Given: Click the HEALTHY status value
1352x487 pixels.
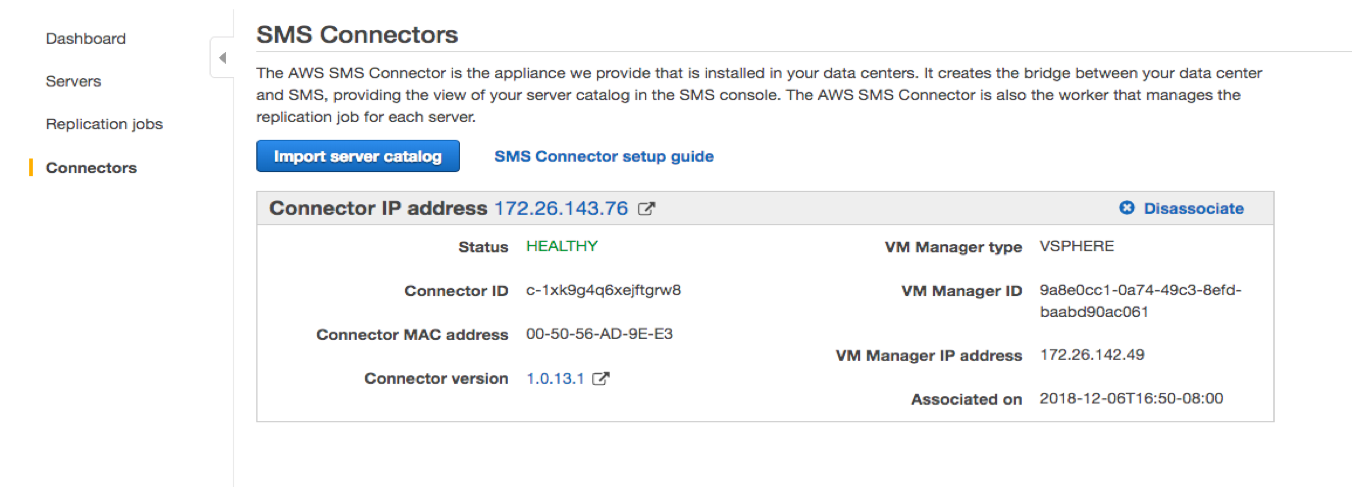Looking at the screenshot, I should coord(562,246).
